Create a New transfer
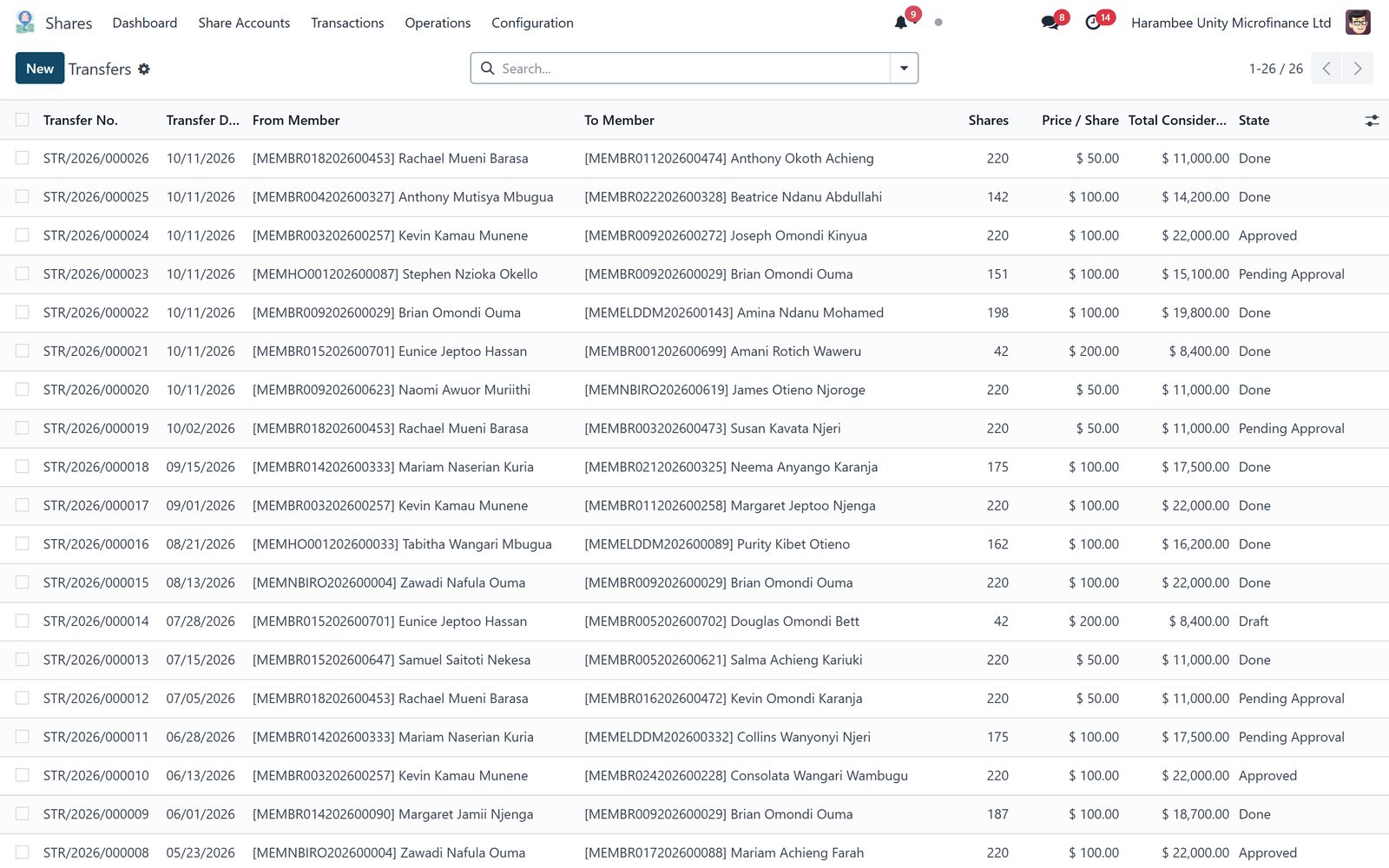The width and height of the screenshot is (1389, 868). coord(40,69)
